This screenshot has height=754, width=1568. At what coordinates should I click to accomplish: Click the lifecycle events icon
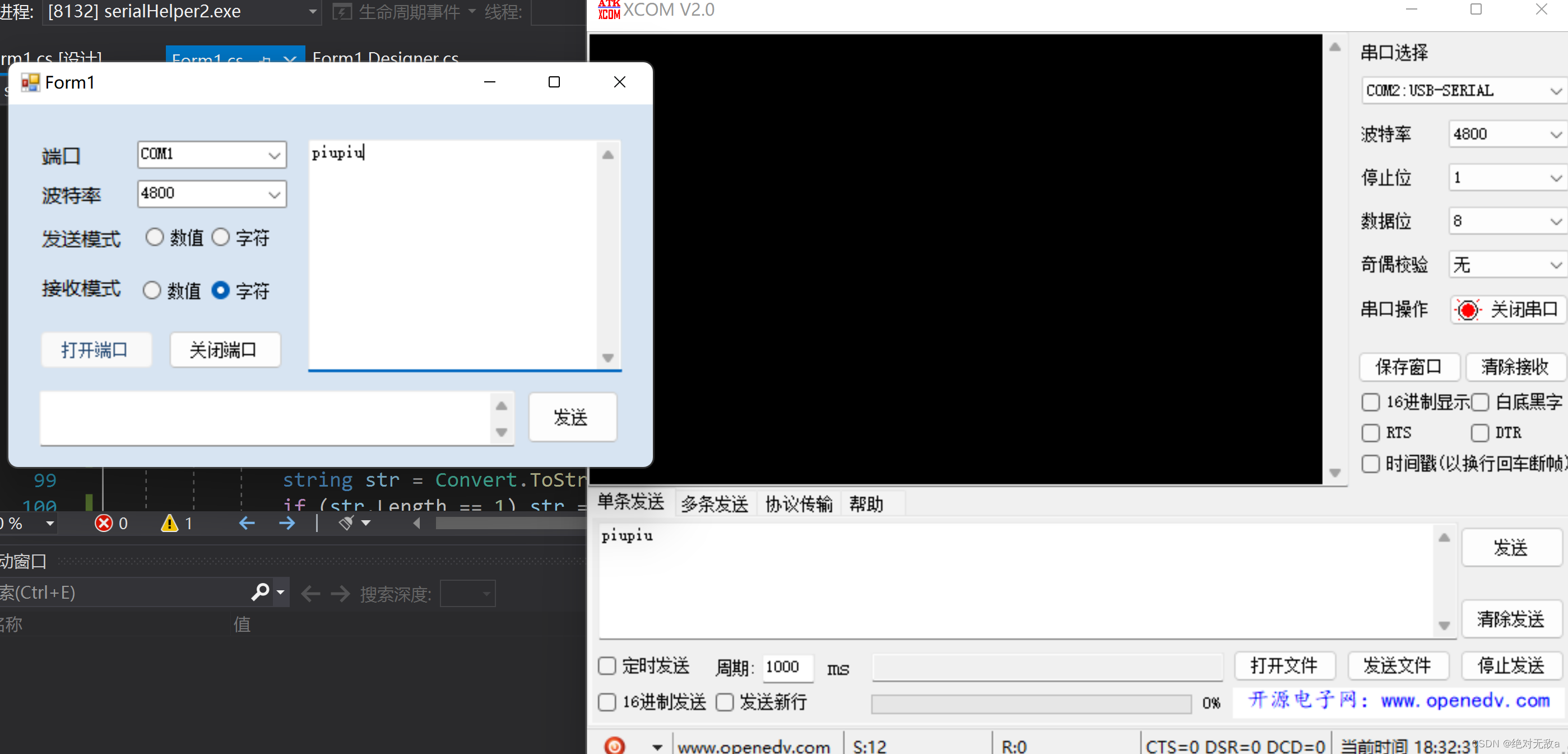[x=342, y=12]
